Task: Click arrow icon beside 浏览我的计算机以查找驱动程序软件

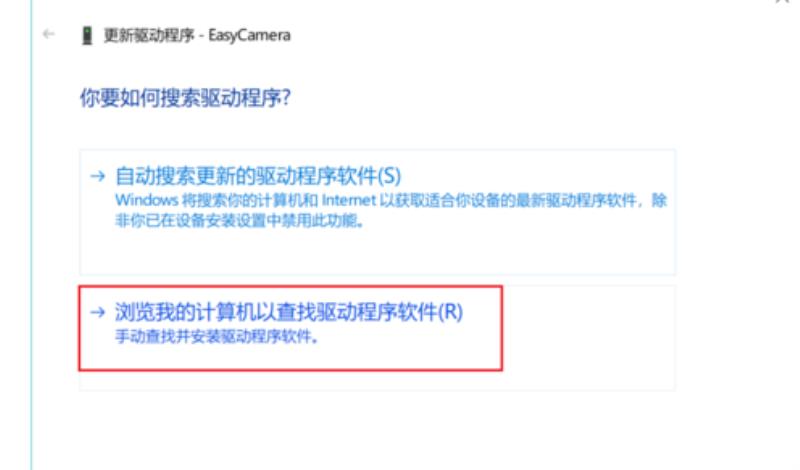Action: pyautogui.click(x=98, y=312)
